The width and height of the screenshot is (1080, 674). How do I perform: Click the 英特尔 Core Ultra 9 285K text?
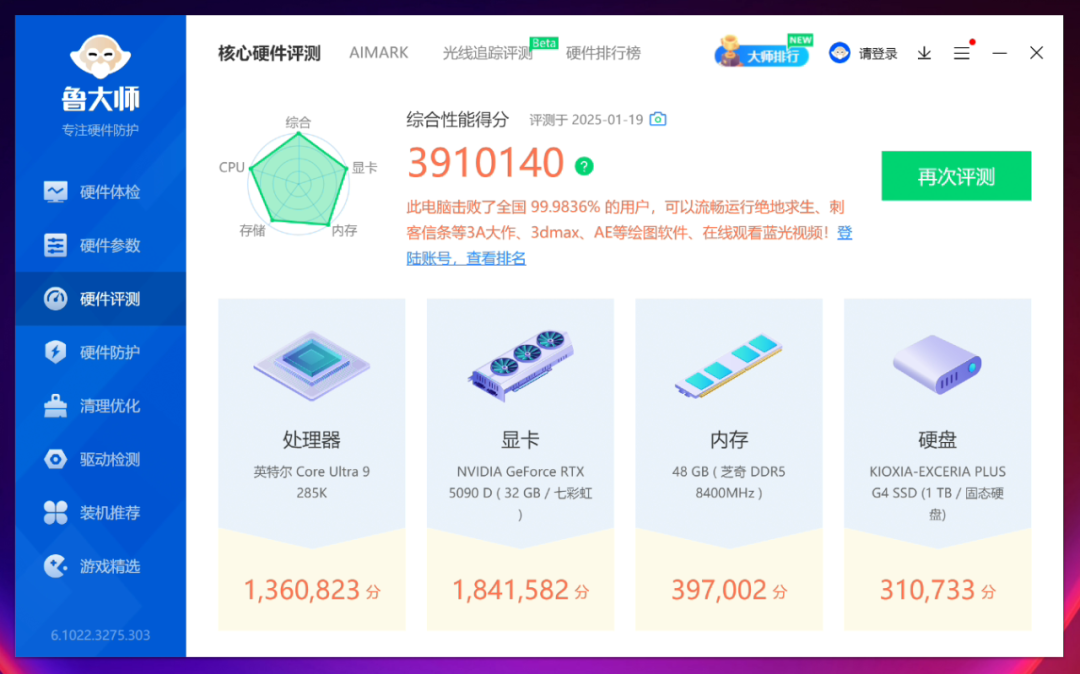tap(311, 482)
